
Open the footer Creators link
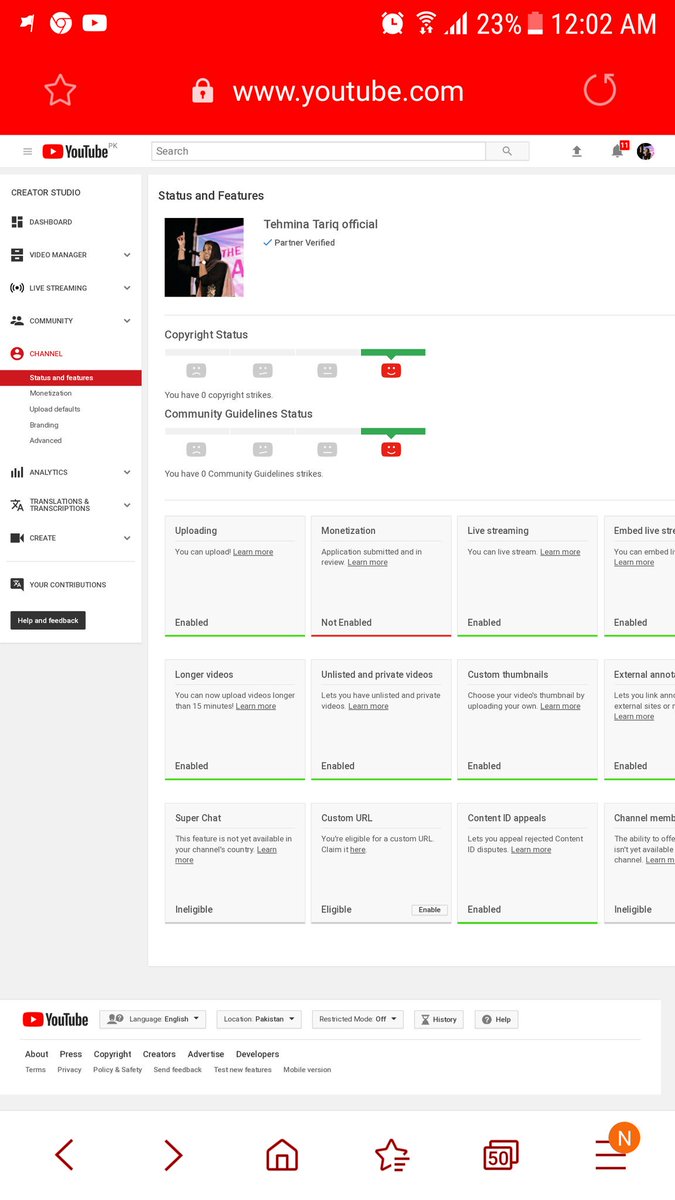pos(159,1054)
